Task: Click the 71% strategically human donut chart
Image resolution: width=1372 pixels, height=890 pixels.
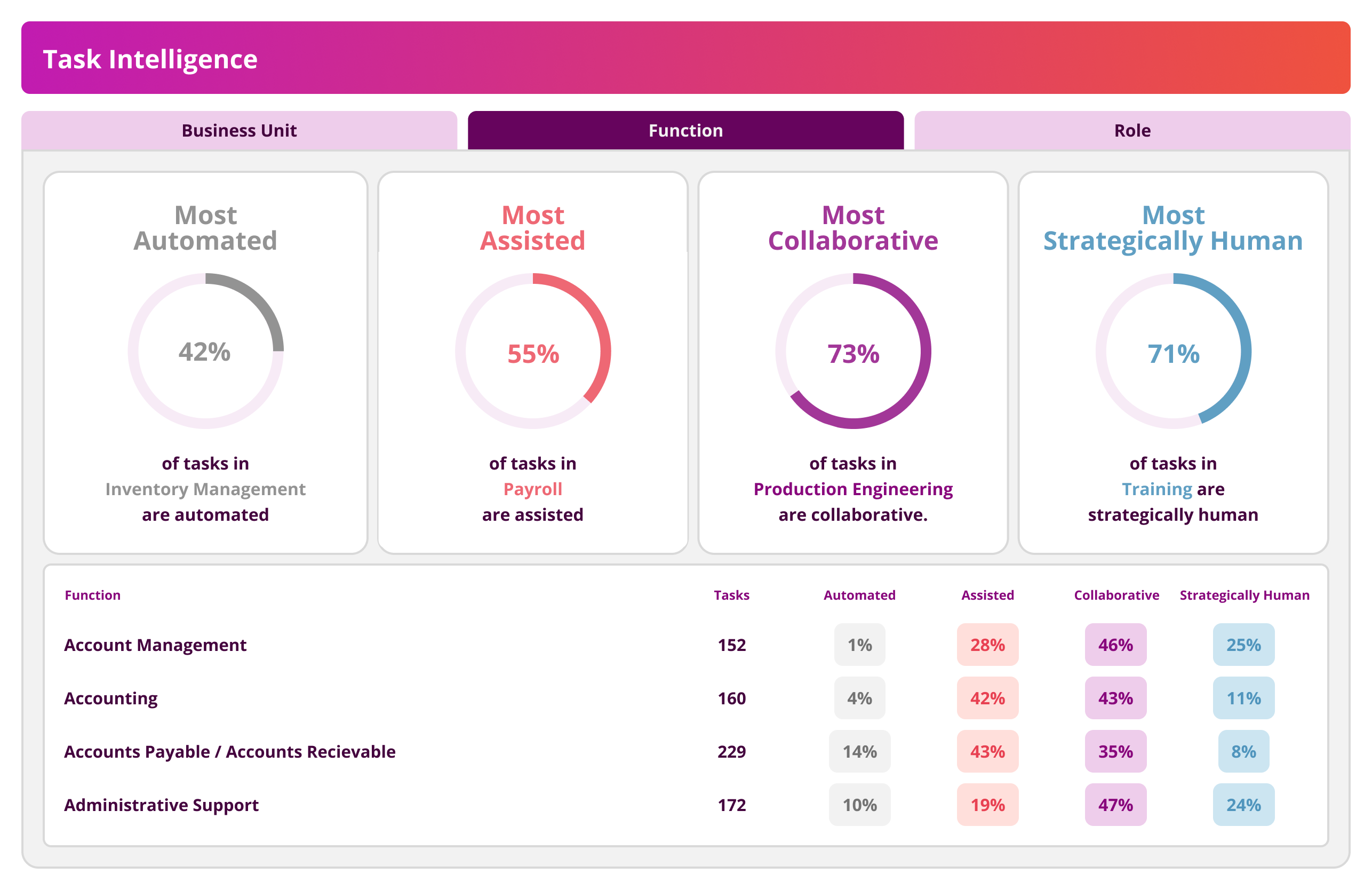Action: 1173,351
